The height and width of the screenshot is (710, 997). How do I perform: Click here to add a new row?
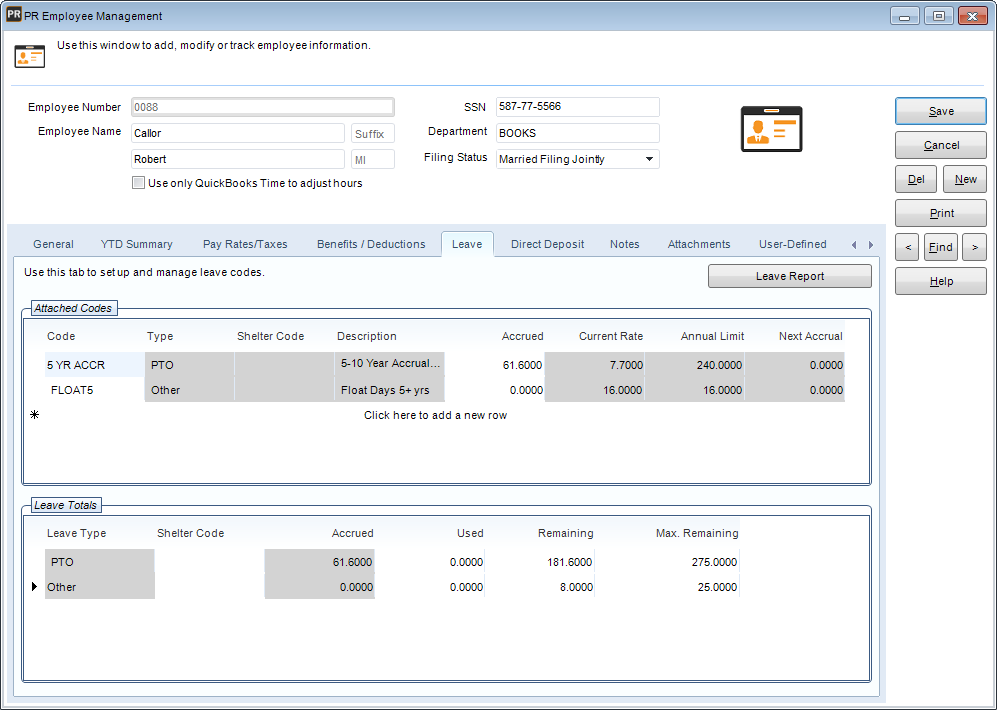[435, 415]
